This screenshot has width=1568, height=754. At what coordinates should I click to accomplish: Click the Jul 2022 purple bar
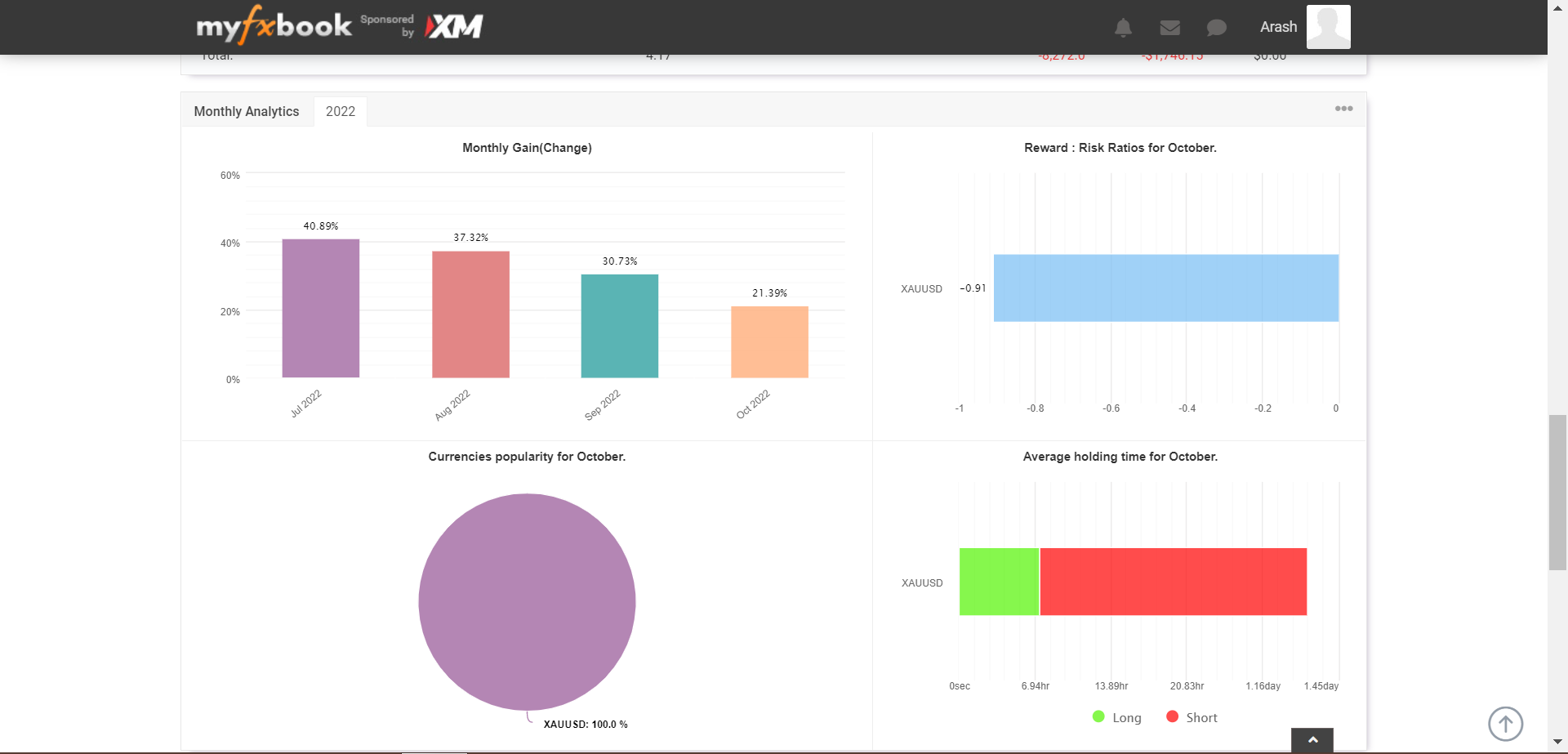tap(321, 308)
